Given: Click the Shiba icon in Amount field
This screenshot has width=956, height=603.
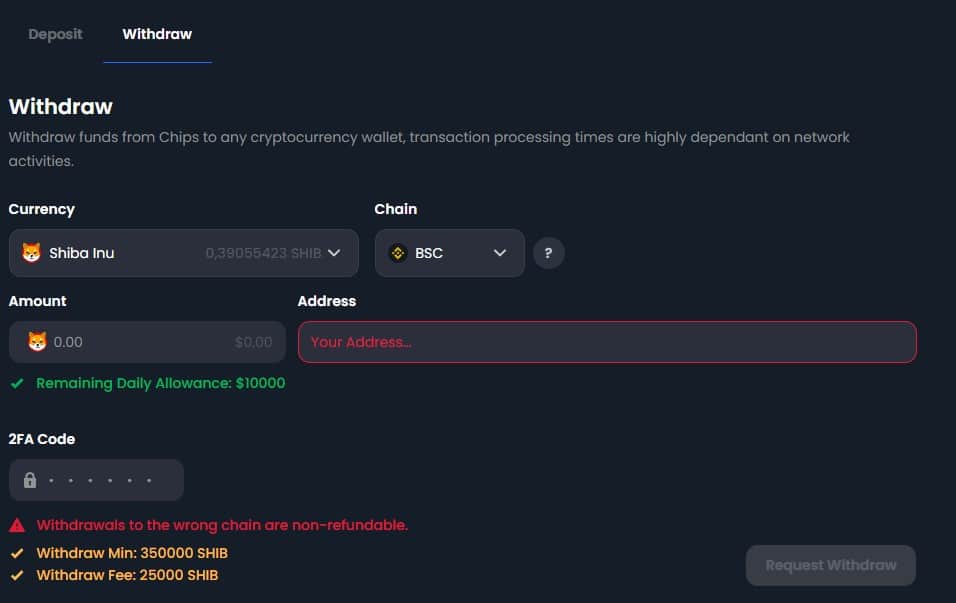Looking at the screenshot, I should [x=37, y=342].
